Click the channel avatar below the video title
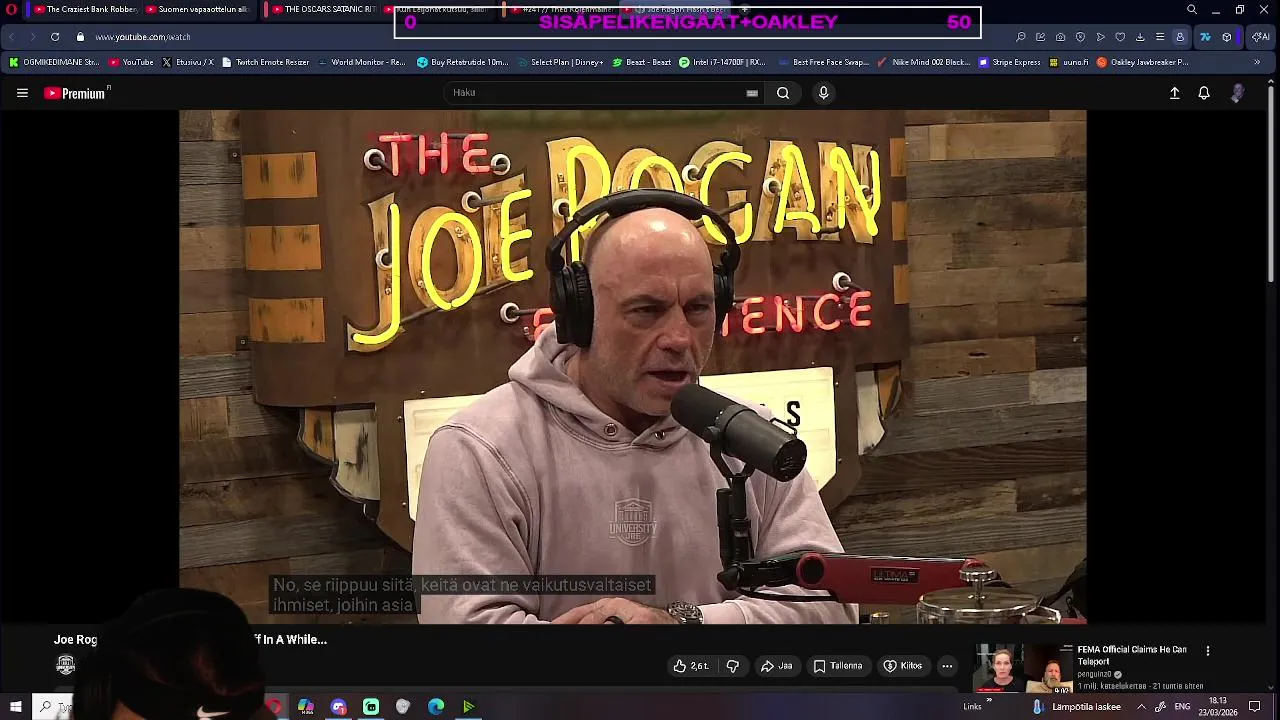This screenshot has height=720, width=1280. point(65,665)
